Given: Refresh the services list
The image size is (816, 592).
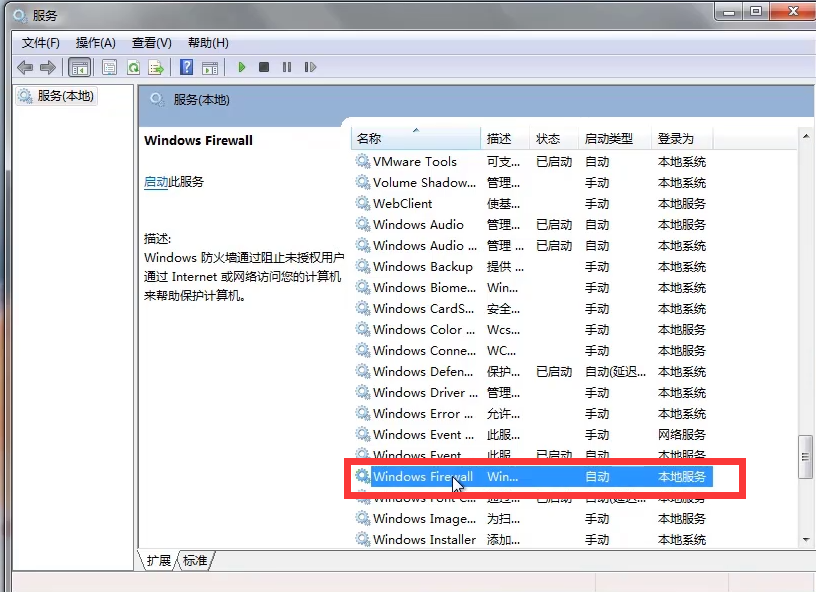Looking at the screenshot, I should click(133, 67).
